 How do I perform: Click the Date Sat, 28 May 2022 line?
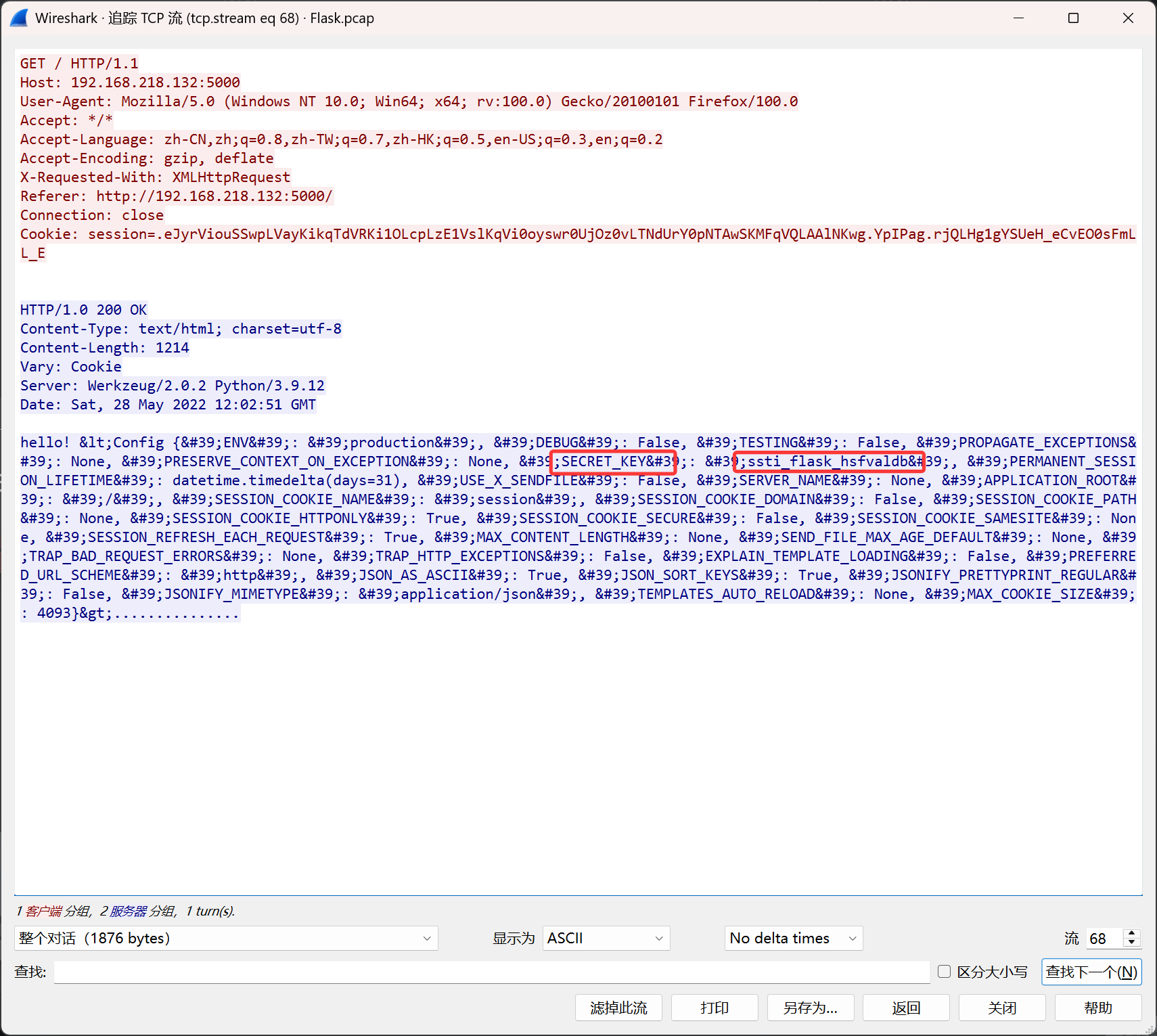click(x=168, y=405)
